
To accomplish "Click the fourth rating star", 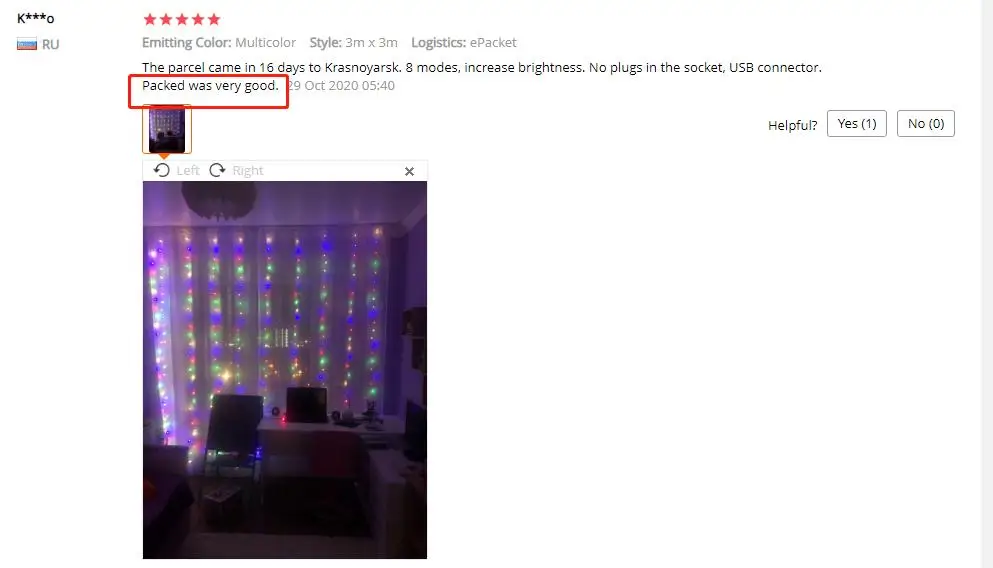I will 198,20.
